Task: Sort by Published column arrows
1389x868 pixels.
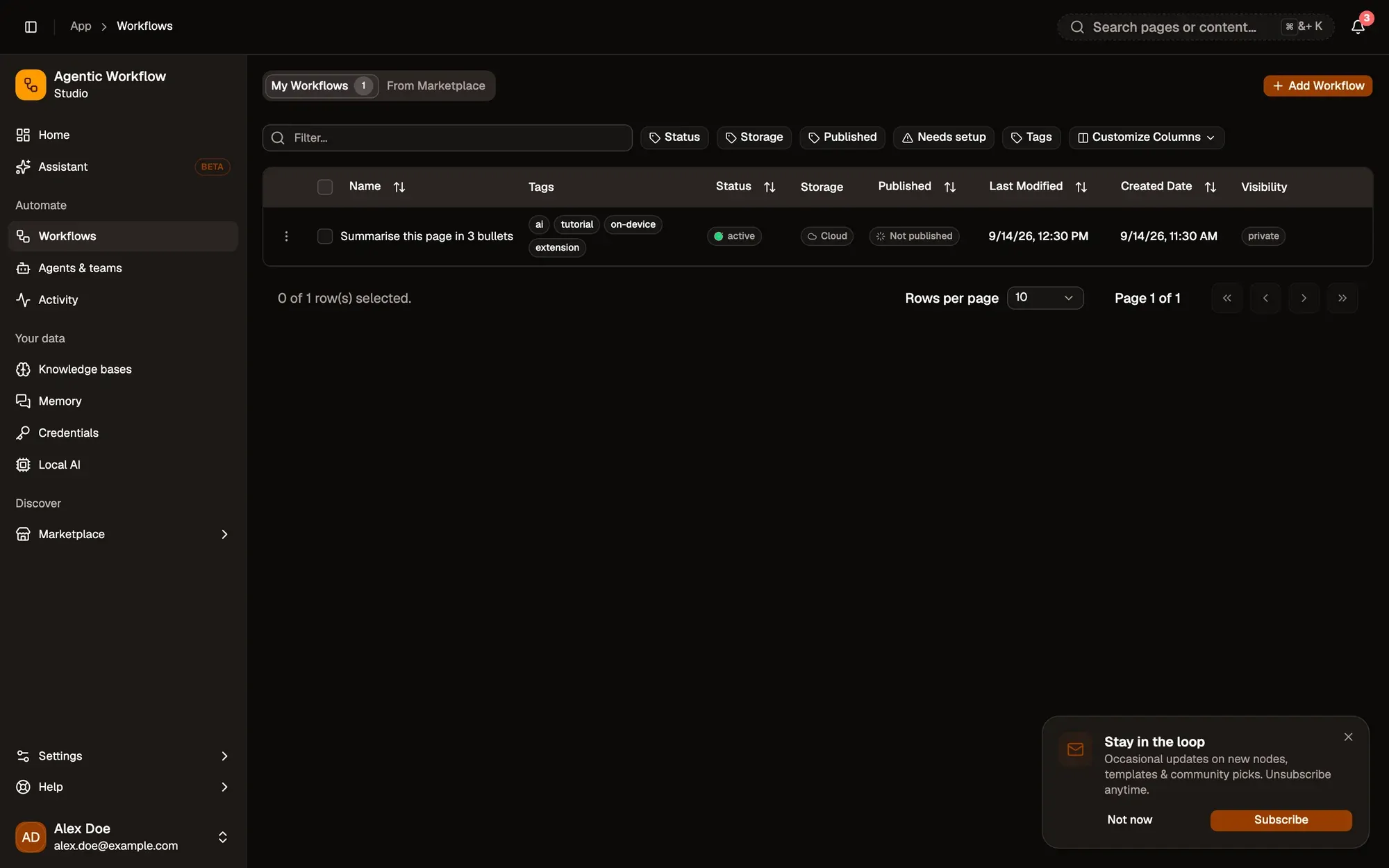Action: (x=950, y=187)
